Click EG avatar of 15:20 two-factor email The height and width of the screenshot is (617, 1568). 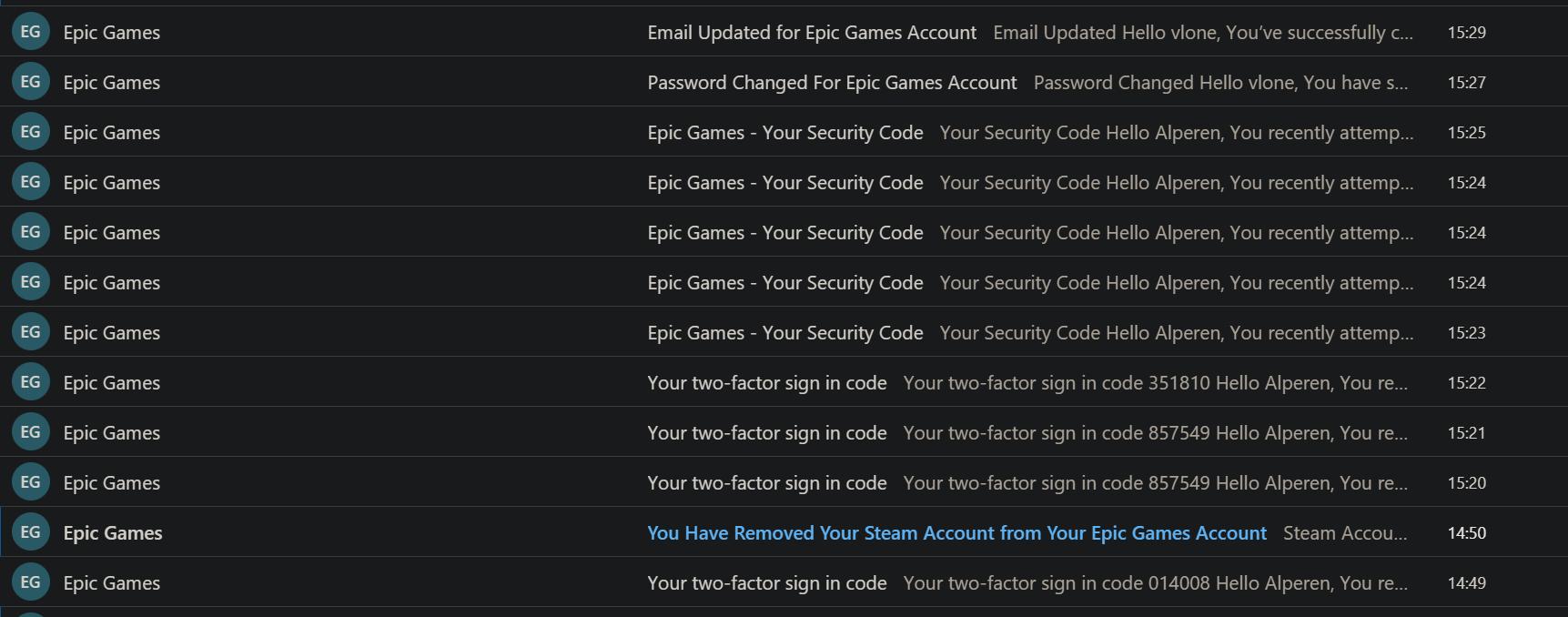[30, 482]
